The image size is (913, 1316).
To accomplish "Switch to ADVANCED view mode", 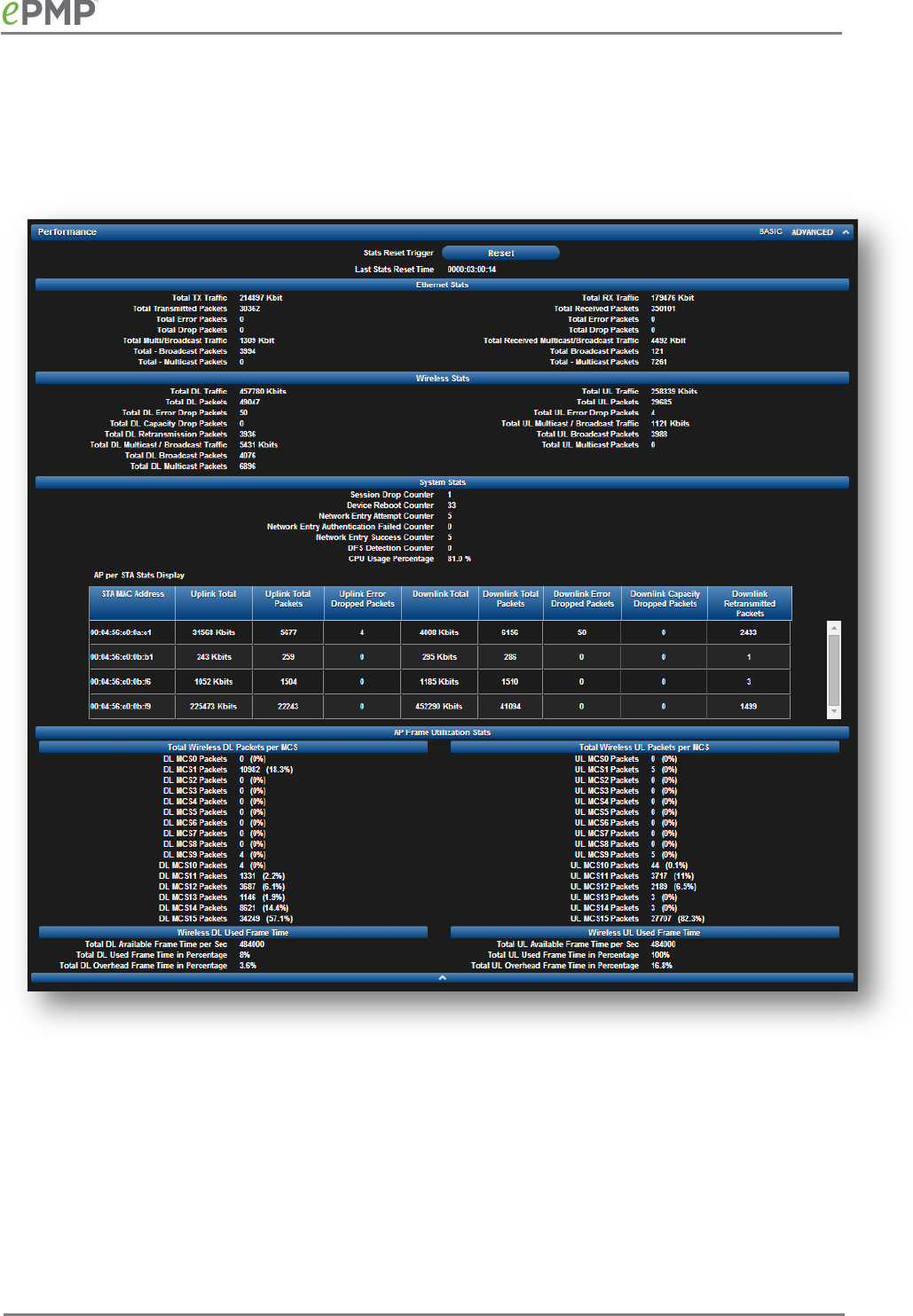I will tap(812, 232).
